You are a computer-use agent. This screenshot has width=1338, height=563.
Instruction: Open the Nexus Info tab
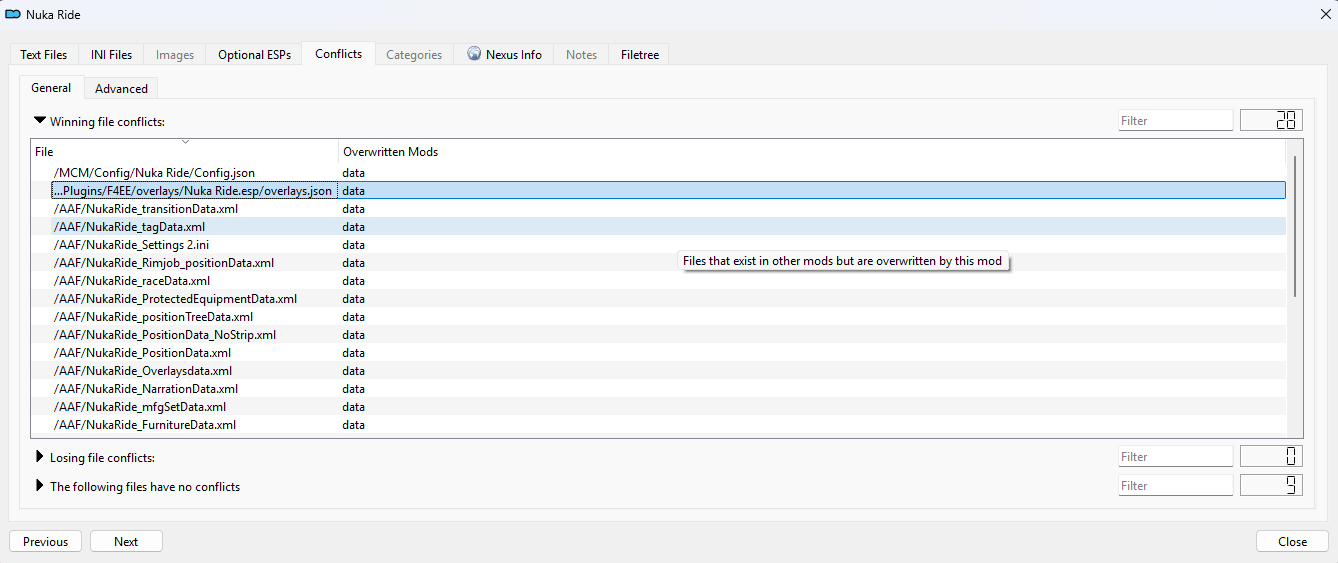pyautogui.click(x=504, y=55)
